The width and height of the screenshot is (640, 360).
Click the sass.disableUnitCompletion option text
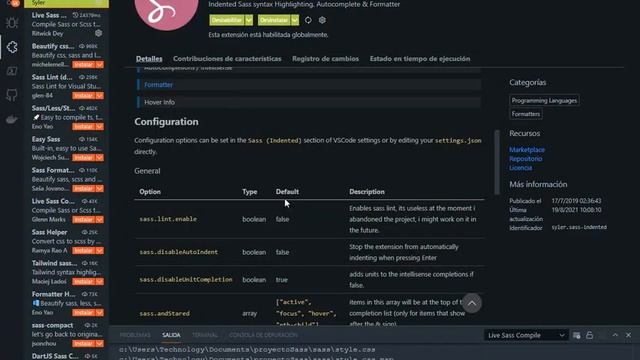click(186, 280)
